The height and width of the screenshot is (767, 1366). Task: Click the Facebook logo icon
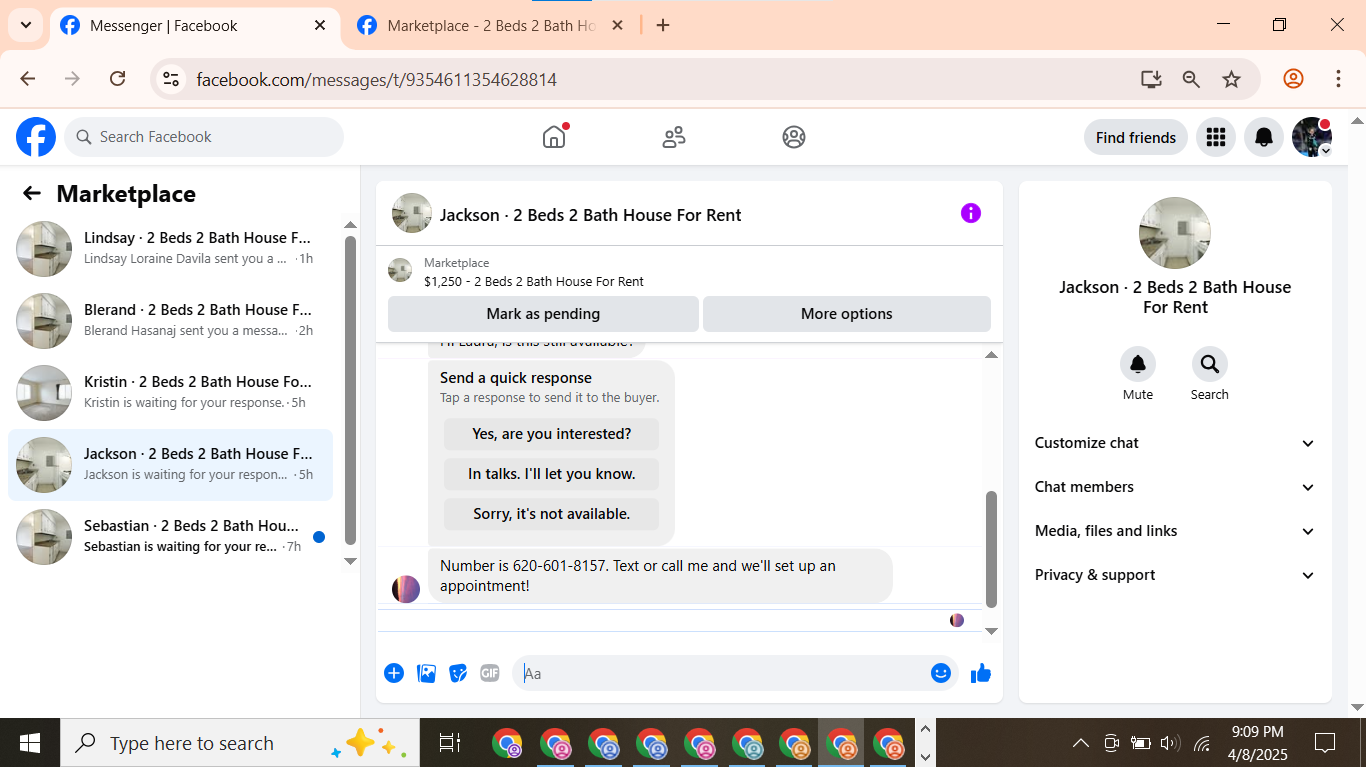[36, 137]
